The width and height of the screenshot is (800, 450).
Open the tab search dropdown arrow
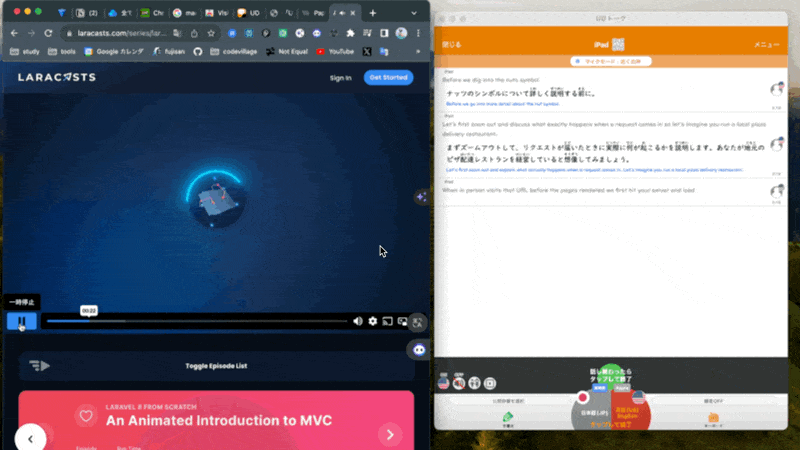414,13
